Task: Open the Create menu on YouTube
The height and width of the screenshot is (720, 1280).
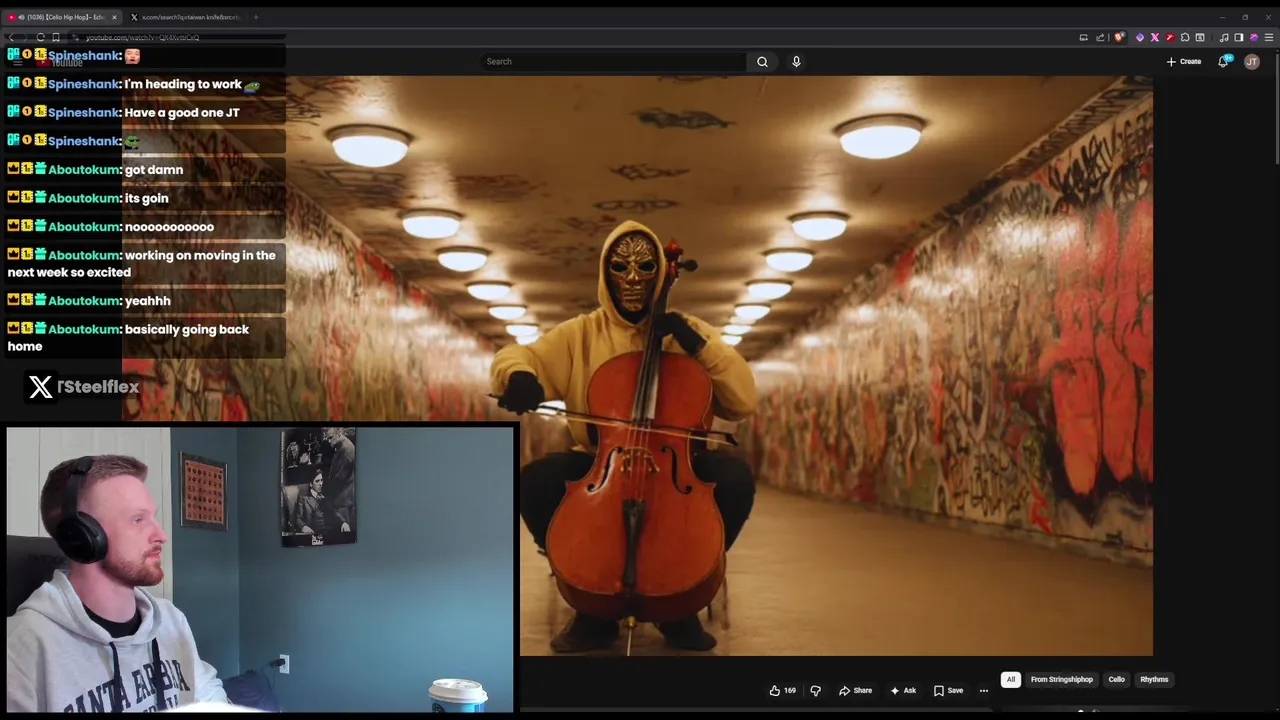Action: [1184, 62]
